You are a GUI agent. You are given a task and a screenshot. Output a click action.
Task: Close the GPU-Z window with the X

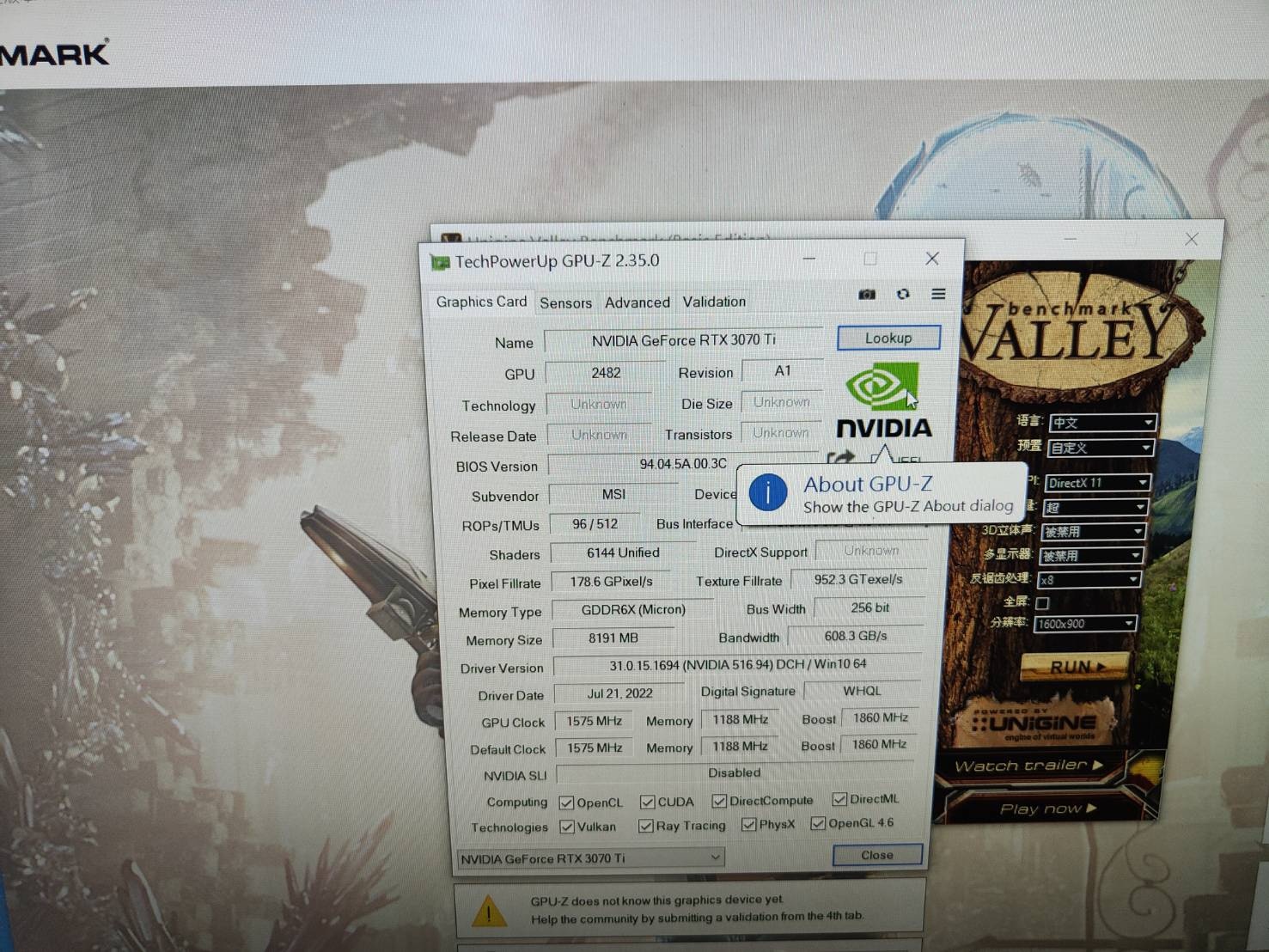pyautogui.click(x=932, y=258)
